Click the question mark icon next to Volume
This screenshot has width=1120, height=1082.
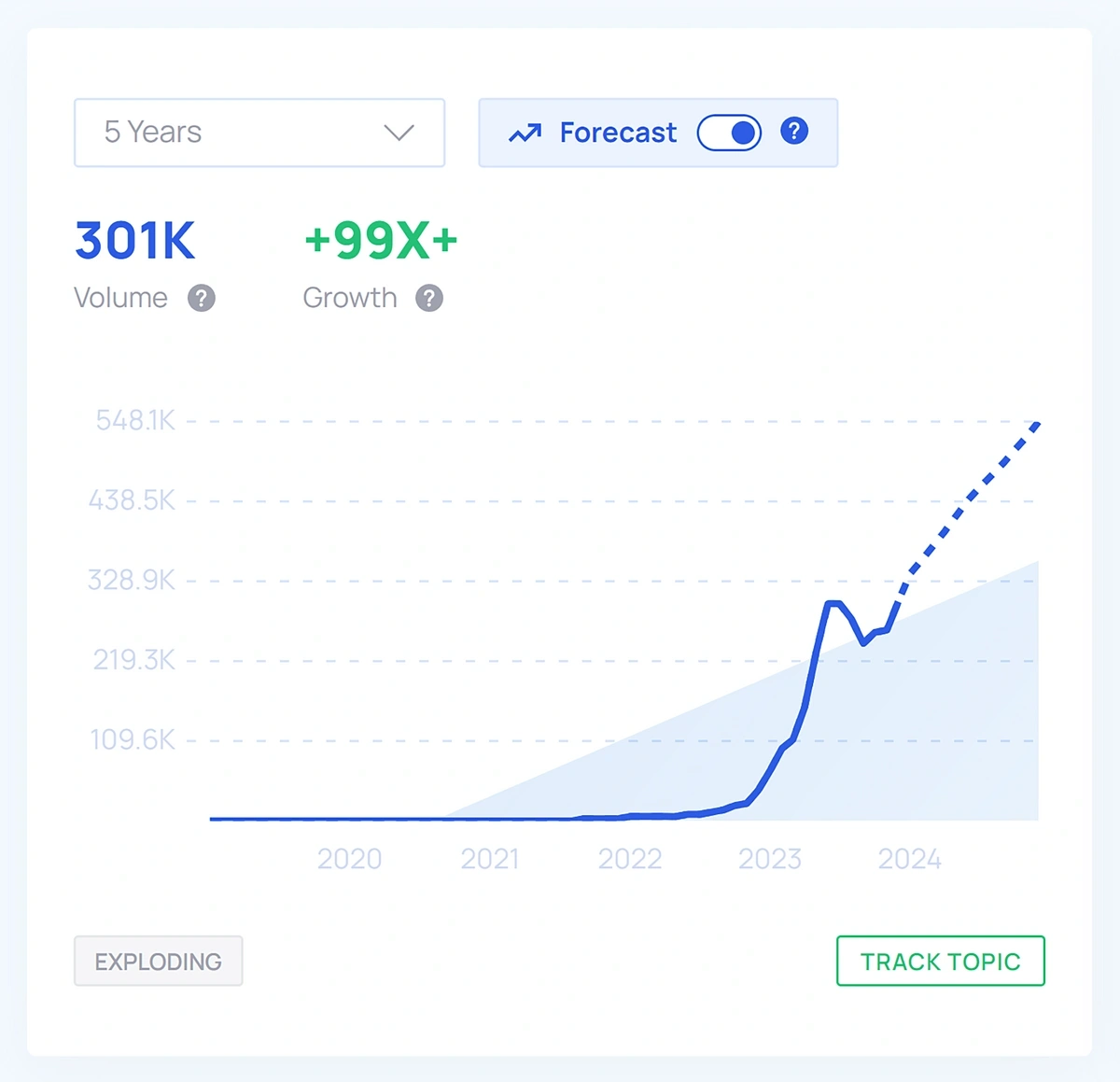coord(202,299)
